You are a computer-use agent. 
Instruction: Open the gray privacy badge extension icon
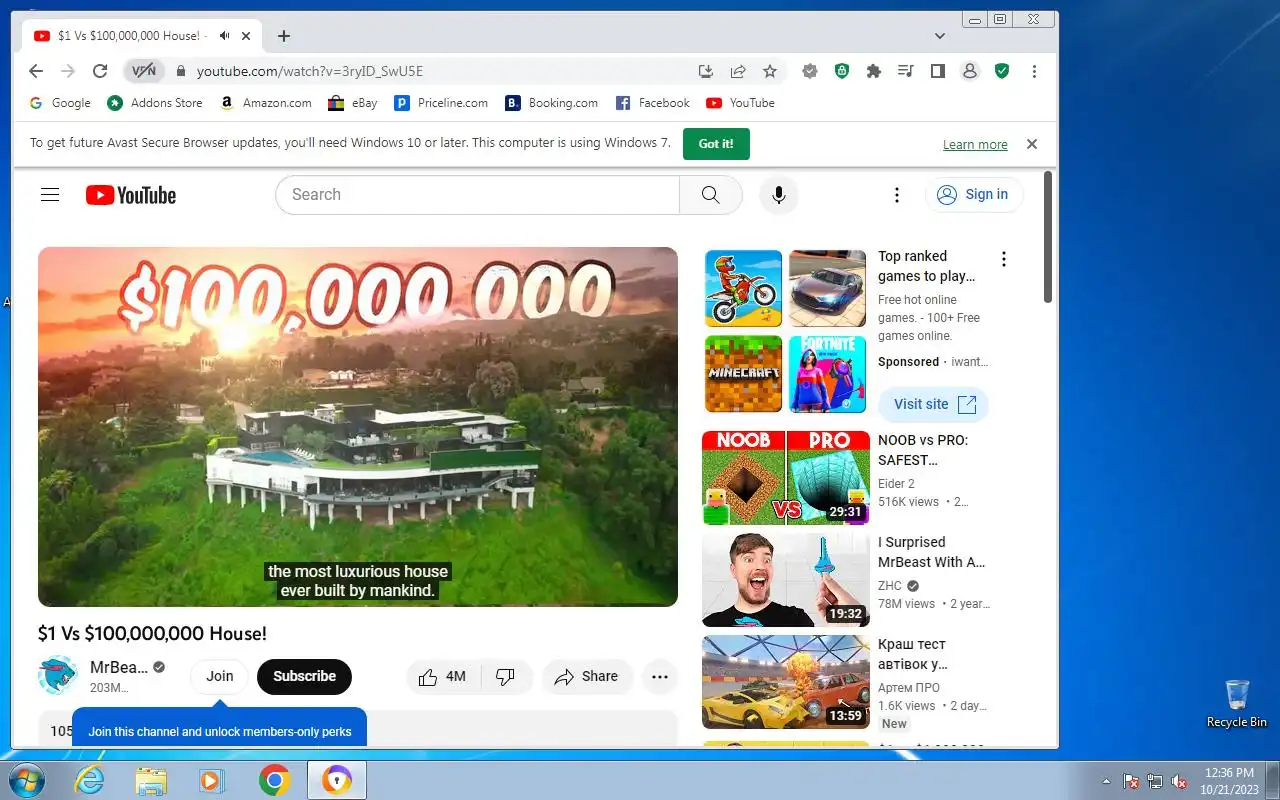click(x=810, y=71)
